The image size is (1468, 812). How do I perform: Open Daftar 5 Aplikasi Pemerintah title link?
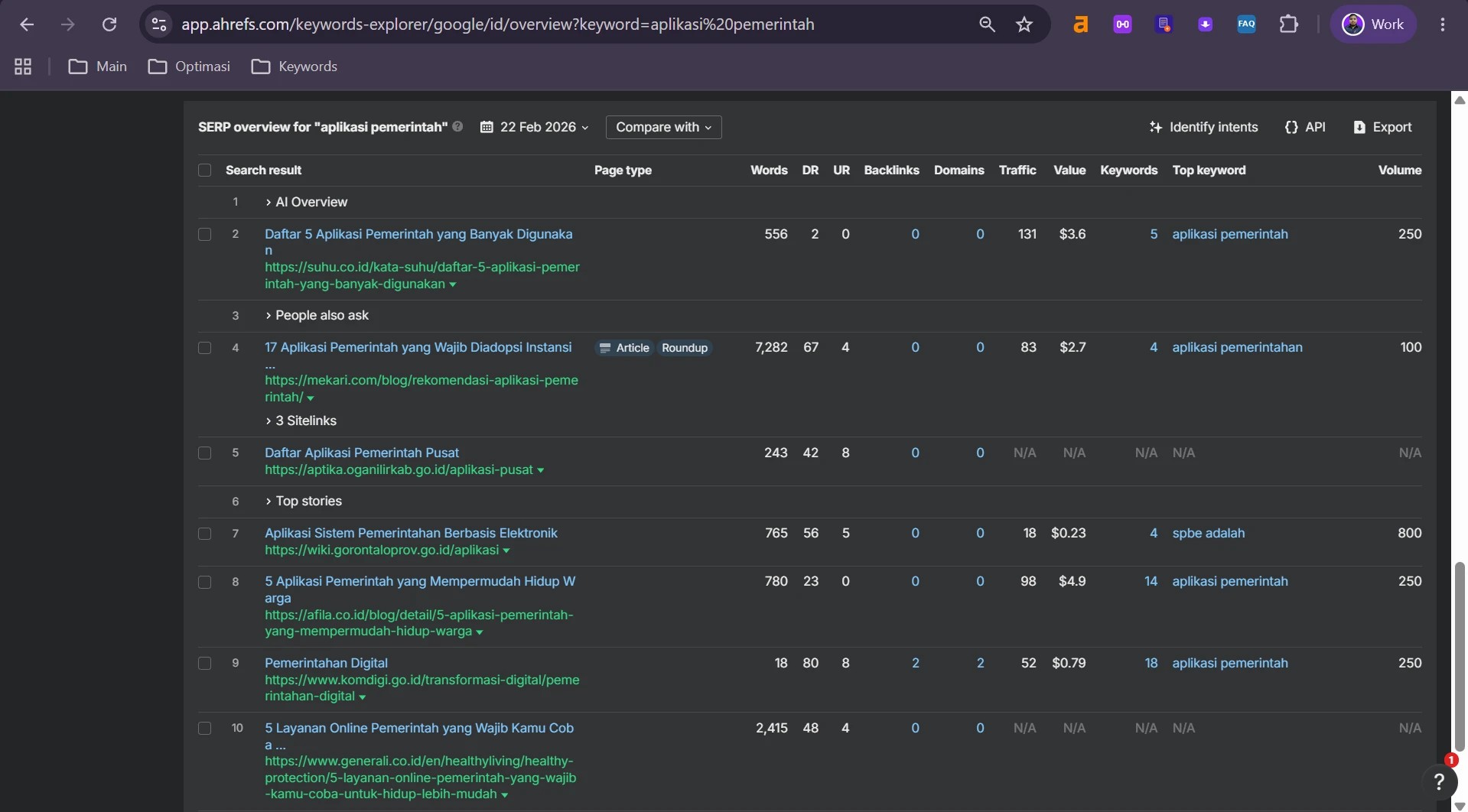418,242
